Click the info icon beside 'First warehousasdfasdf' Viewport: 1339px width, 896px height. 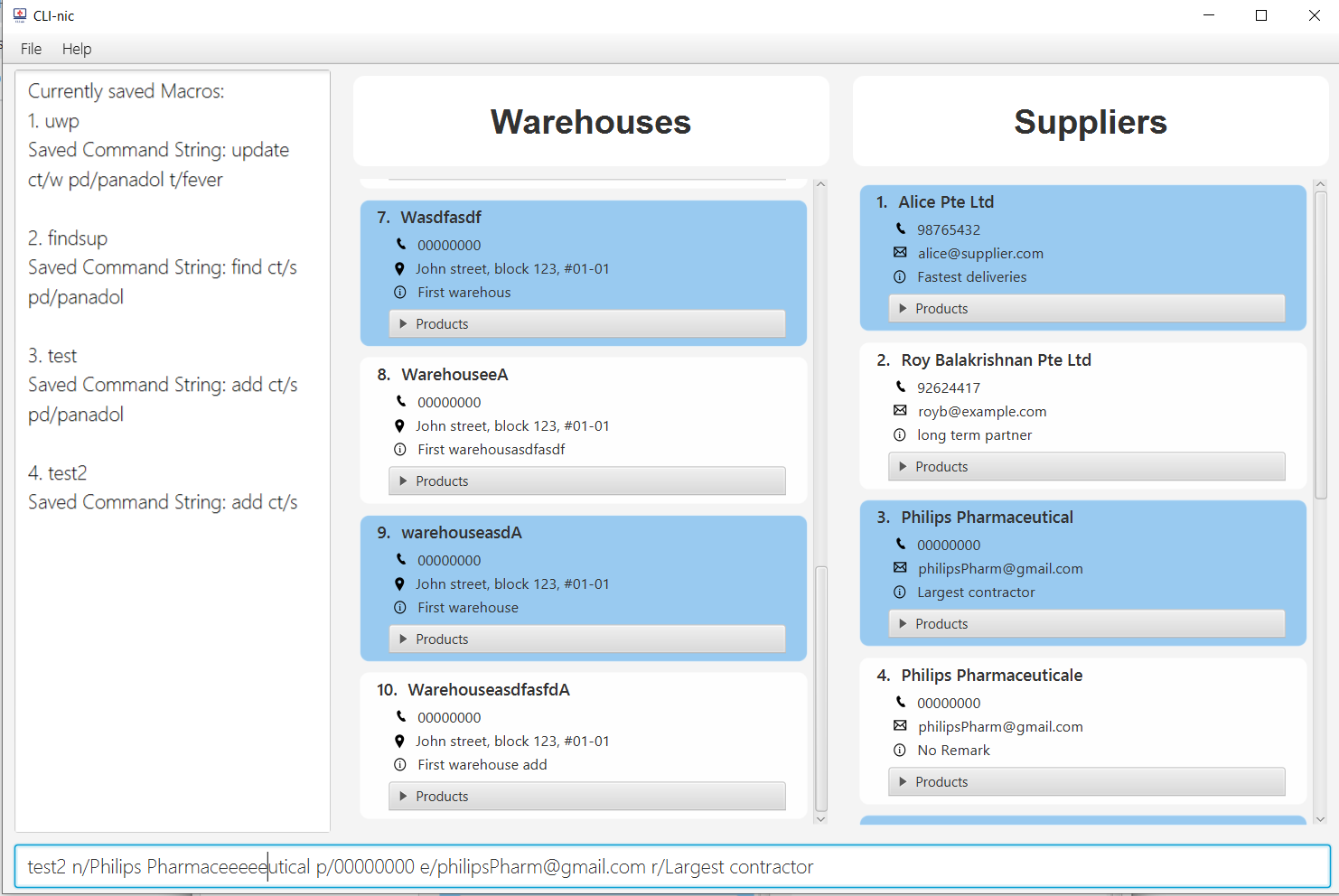pyautogui.click(x=400, y=449)
